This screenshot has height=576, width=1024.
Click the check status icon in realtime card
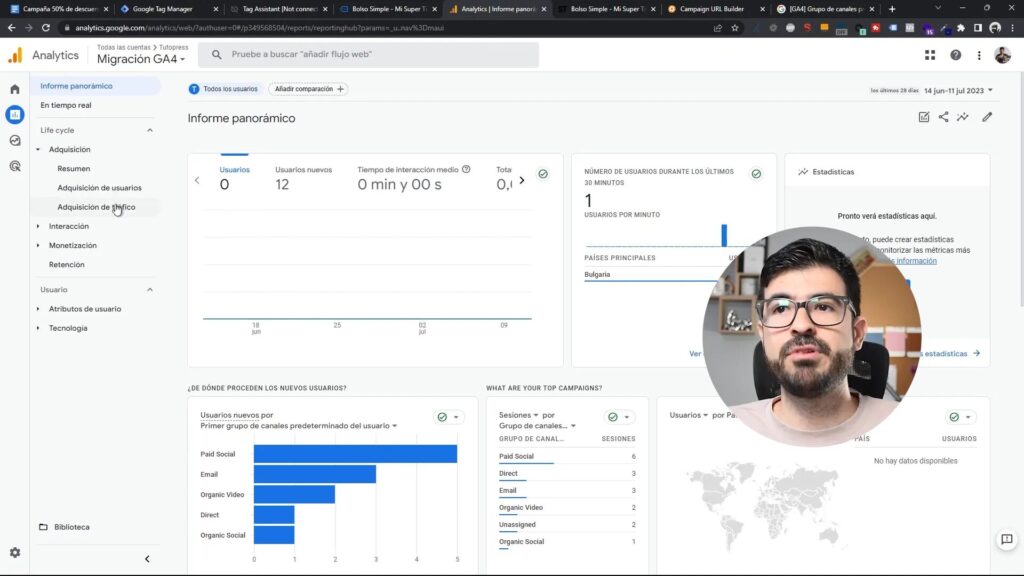tap(756, 174)
